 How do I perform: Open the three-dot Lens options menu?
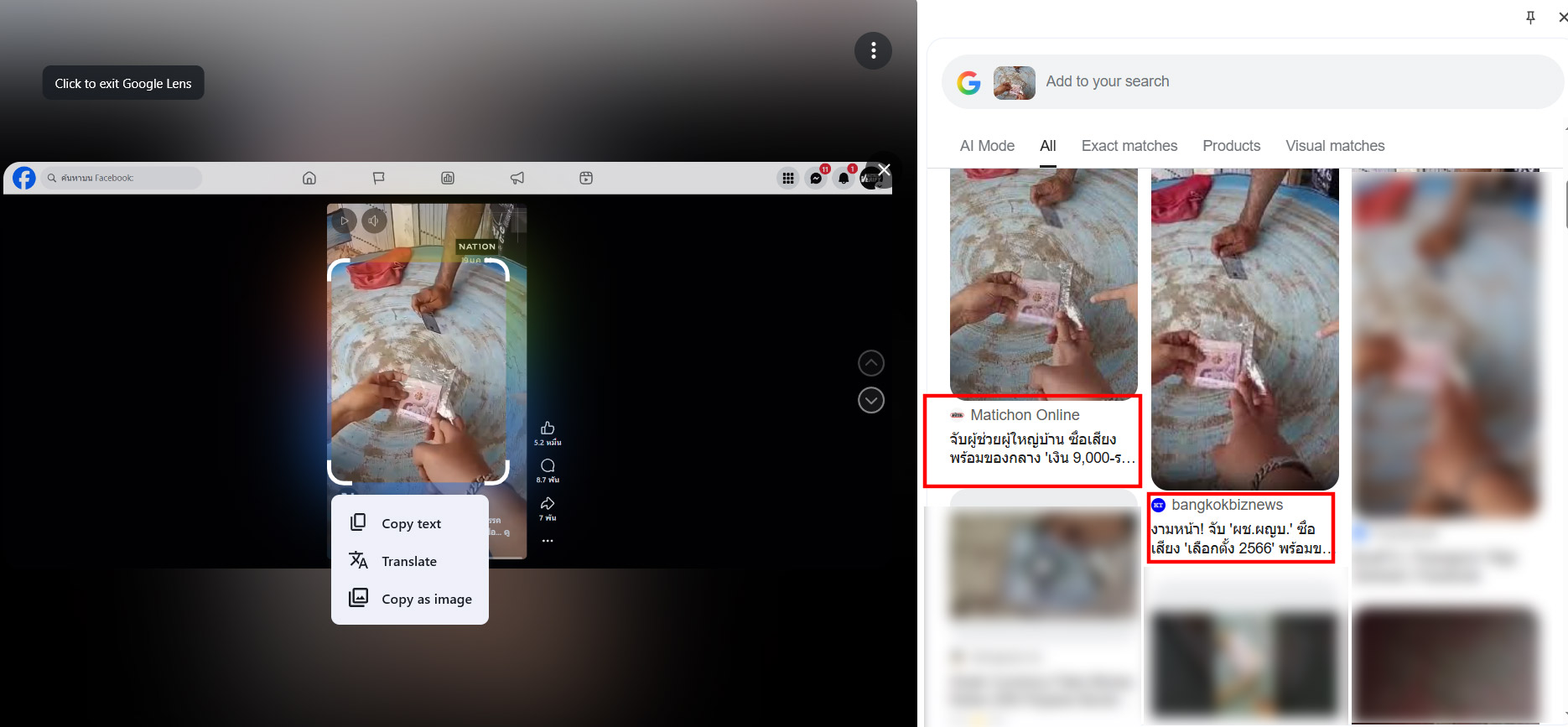coord(873,51)
